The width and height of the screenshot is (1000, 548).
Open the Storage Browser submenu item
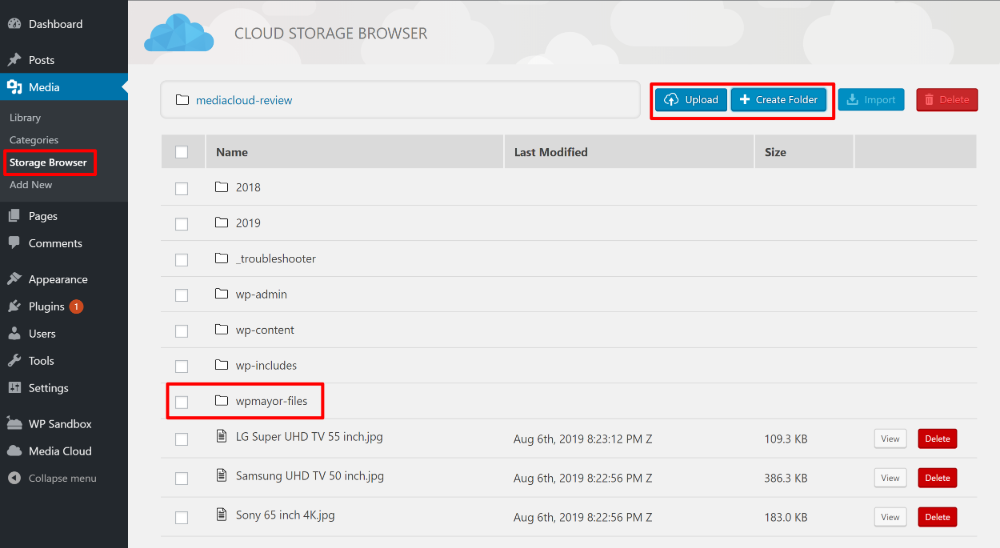48,163
